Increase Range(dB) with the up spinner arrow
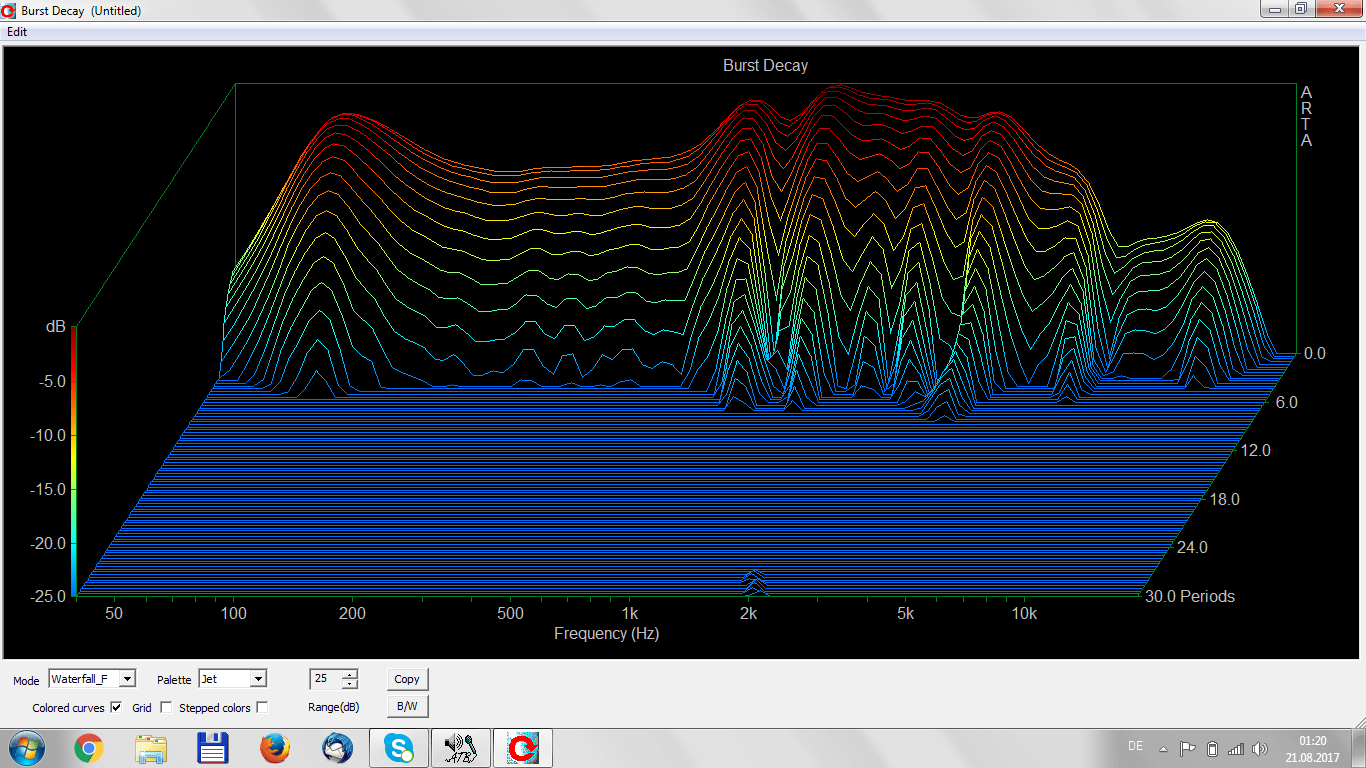The width and height of the screenshot is (1366, 768). 349,674
